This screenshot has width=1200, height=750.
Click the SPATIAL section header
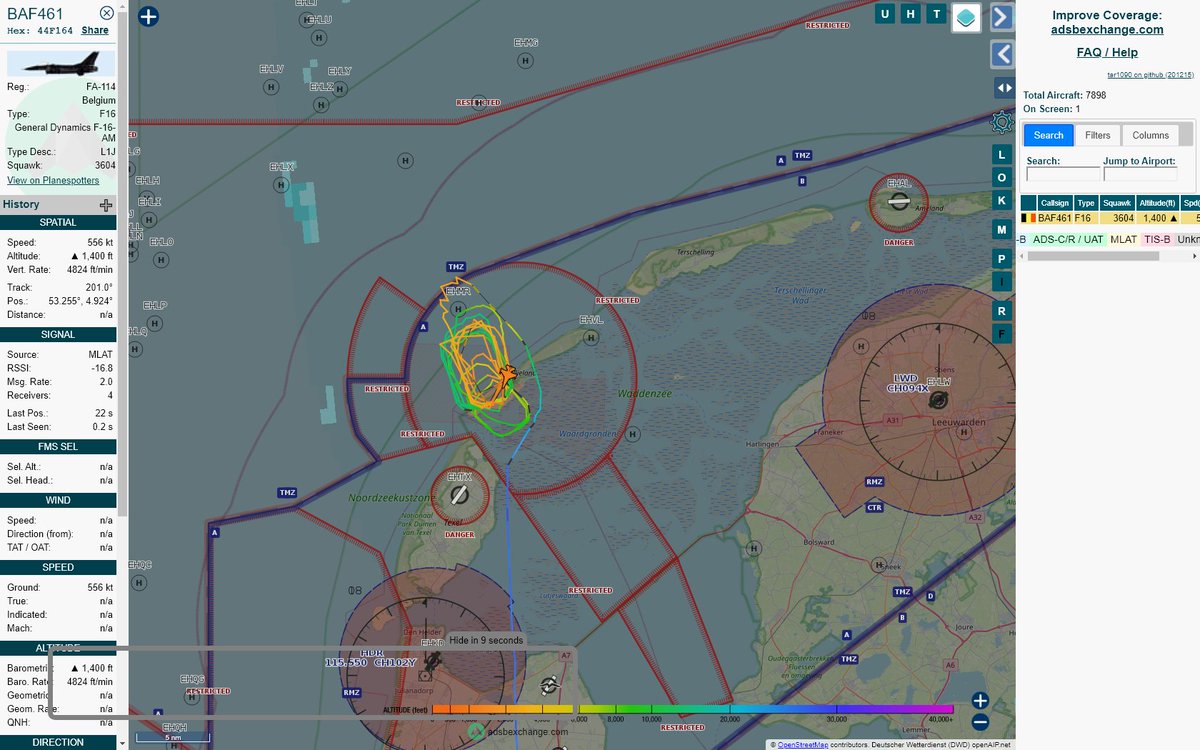(x=58, y=222)
